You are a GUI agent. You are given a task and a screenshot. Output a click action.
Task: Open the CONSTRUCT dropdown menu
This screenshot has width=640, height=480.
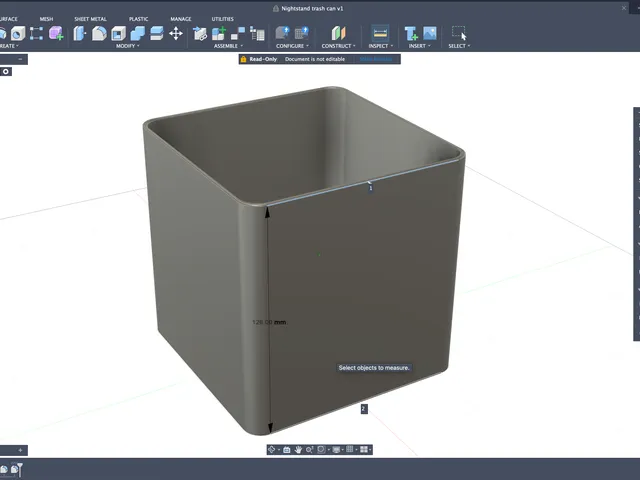(338, 46)
